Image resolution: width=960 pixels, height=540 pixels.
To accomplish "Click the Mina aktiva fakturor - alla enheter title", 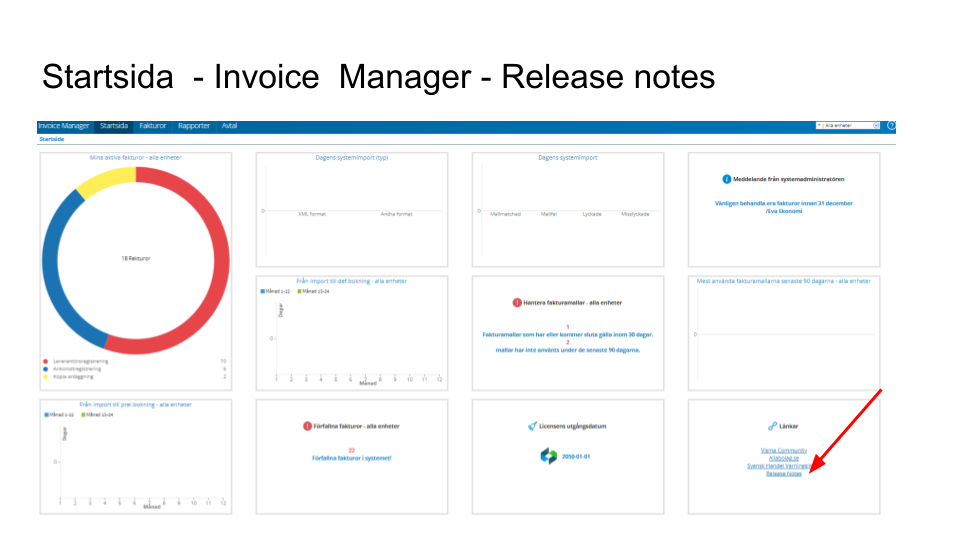I will (136, 158).
